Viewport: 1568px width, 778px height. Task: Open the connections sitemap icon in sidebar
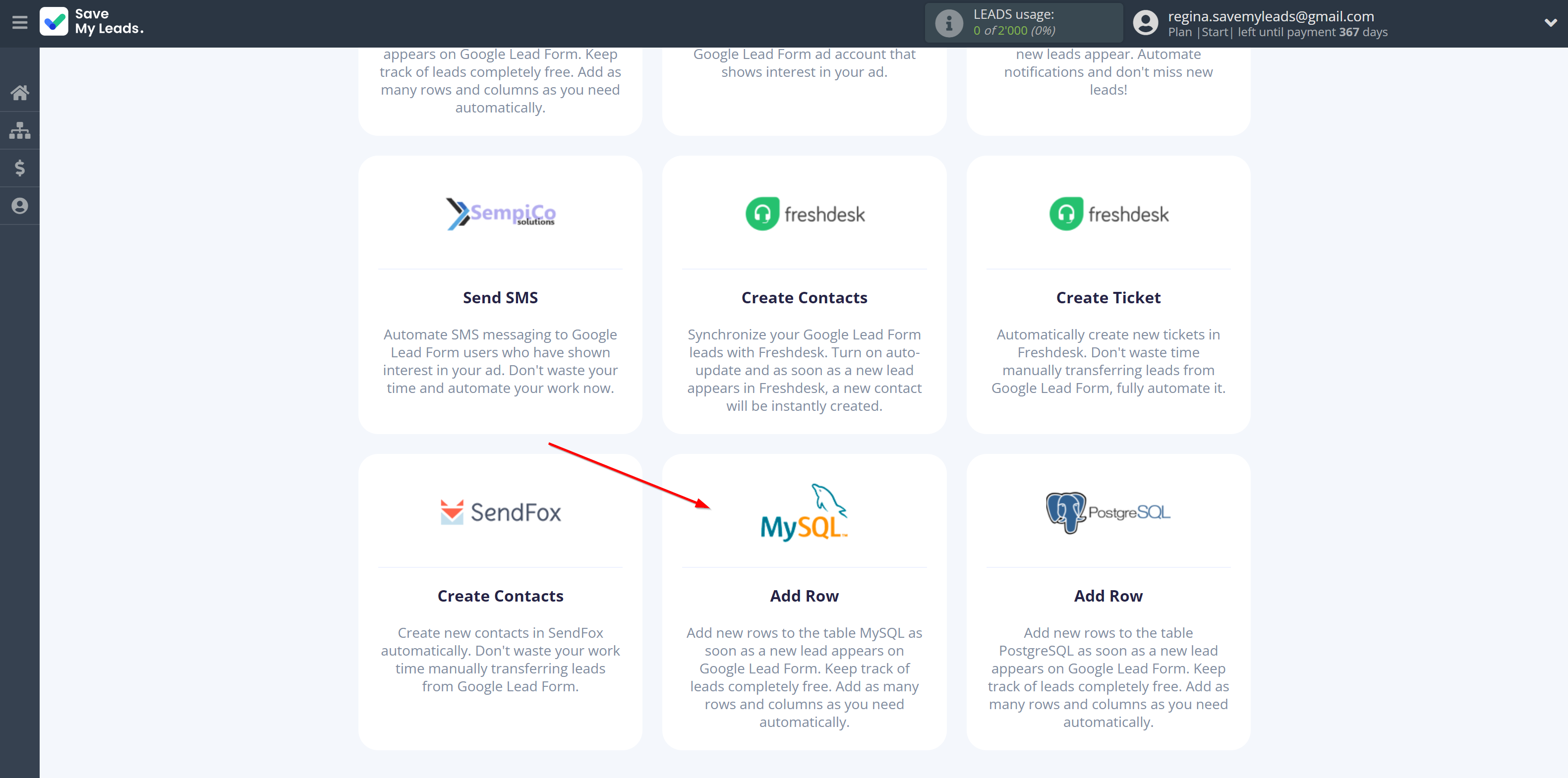coord(19,130)
